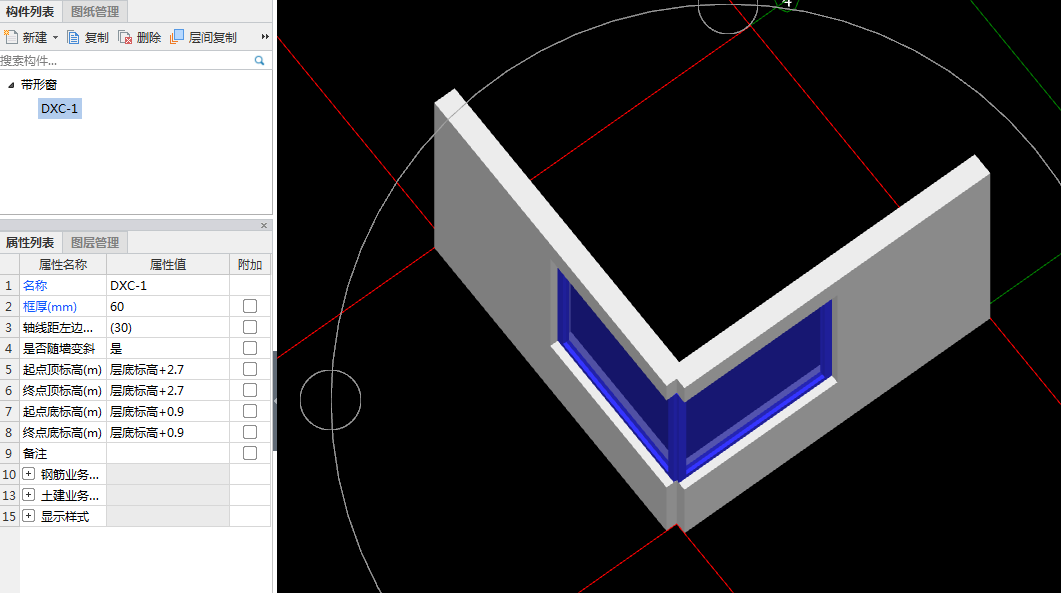1061x593 pixels.
Task: Click the 名称 value DXC-1 cell
Action: 168,286
